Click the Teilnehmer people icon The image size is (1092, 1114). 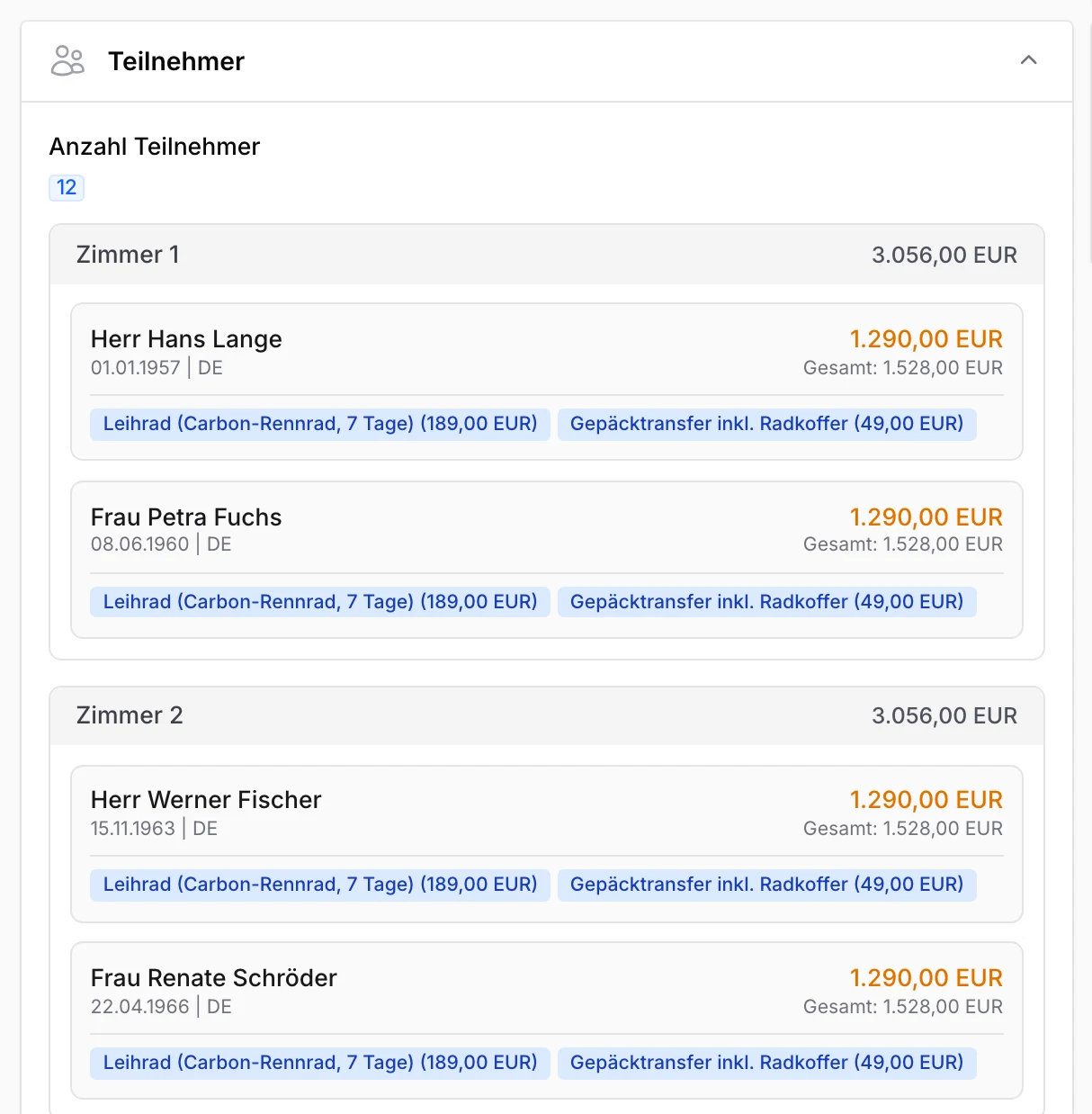67,61
